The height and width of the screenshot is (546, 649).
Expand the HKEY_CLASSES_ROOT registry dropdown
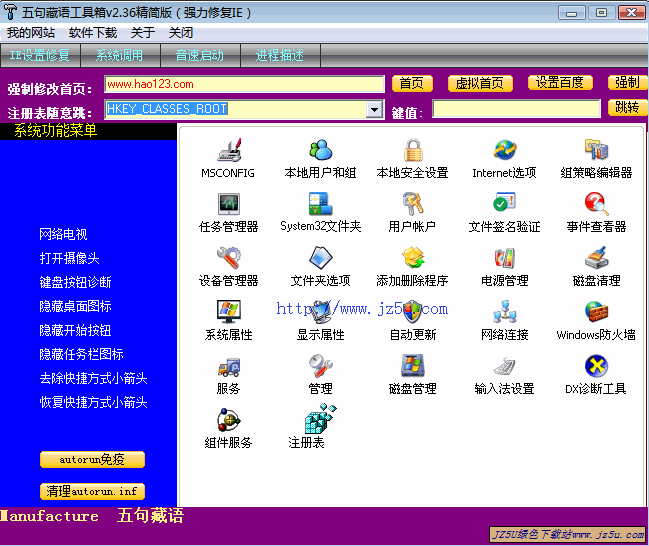pos(375,110)
